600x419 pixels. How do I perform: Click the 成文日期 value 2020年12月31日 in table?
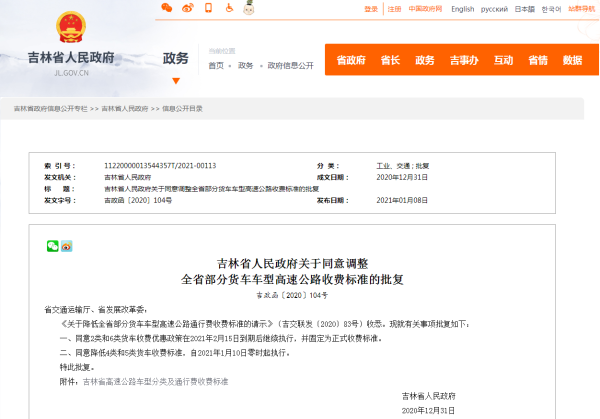coord(402,177)
